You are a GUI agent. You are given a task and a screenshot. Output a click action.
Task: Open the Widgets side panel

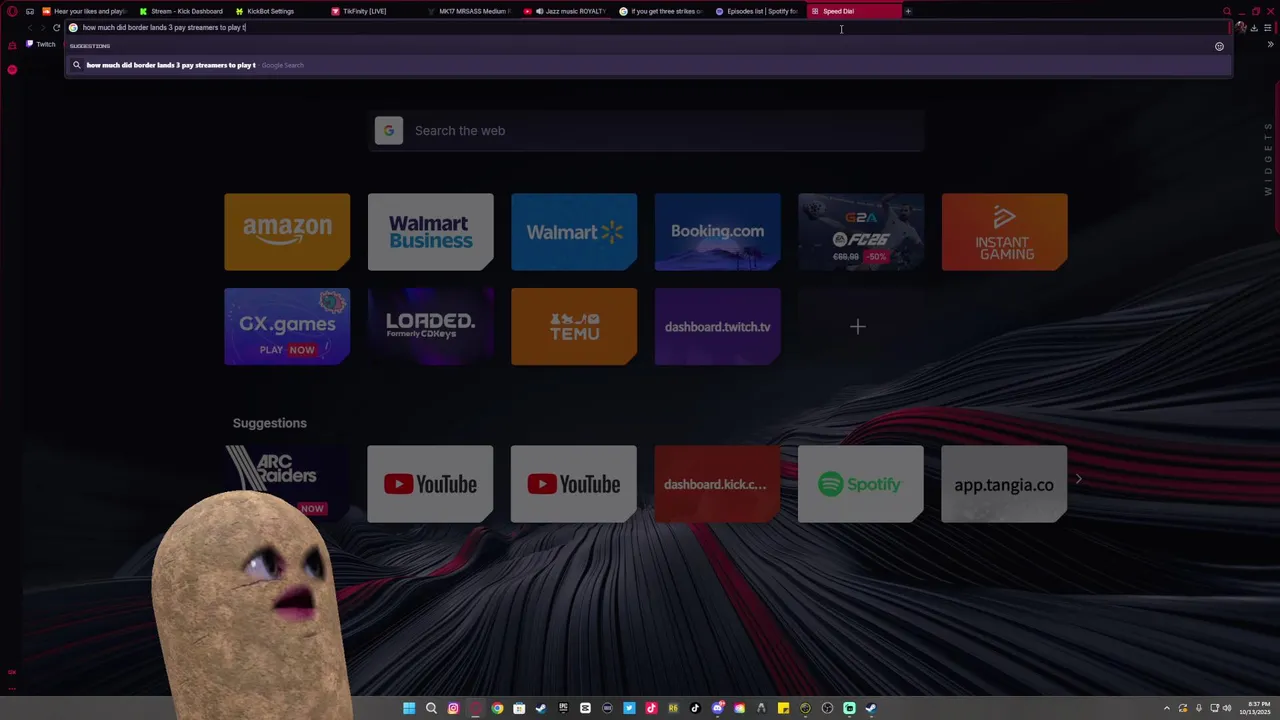tap(1268, 159)
